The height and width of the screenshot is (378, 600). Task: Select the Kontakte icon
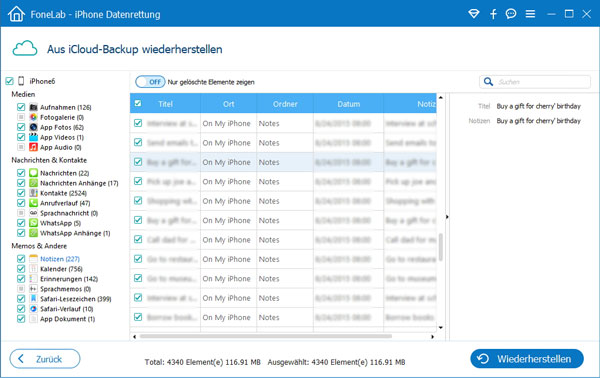[x=34, y=193]
